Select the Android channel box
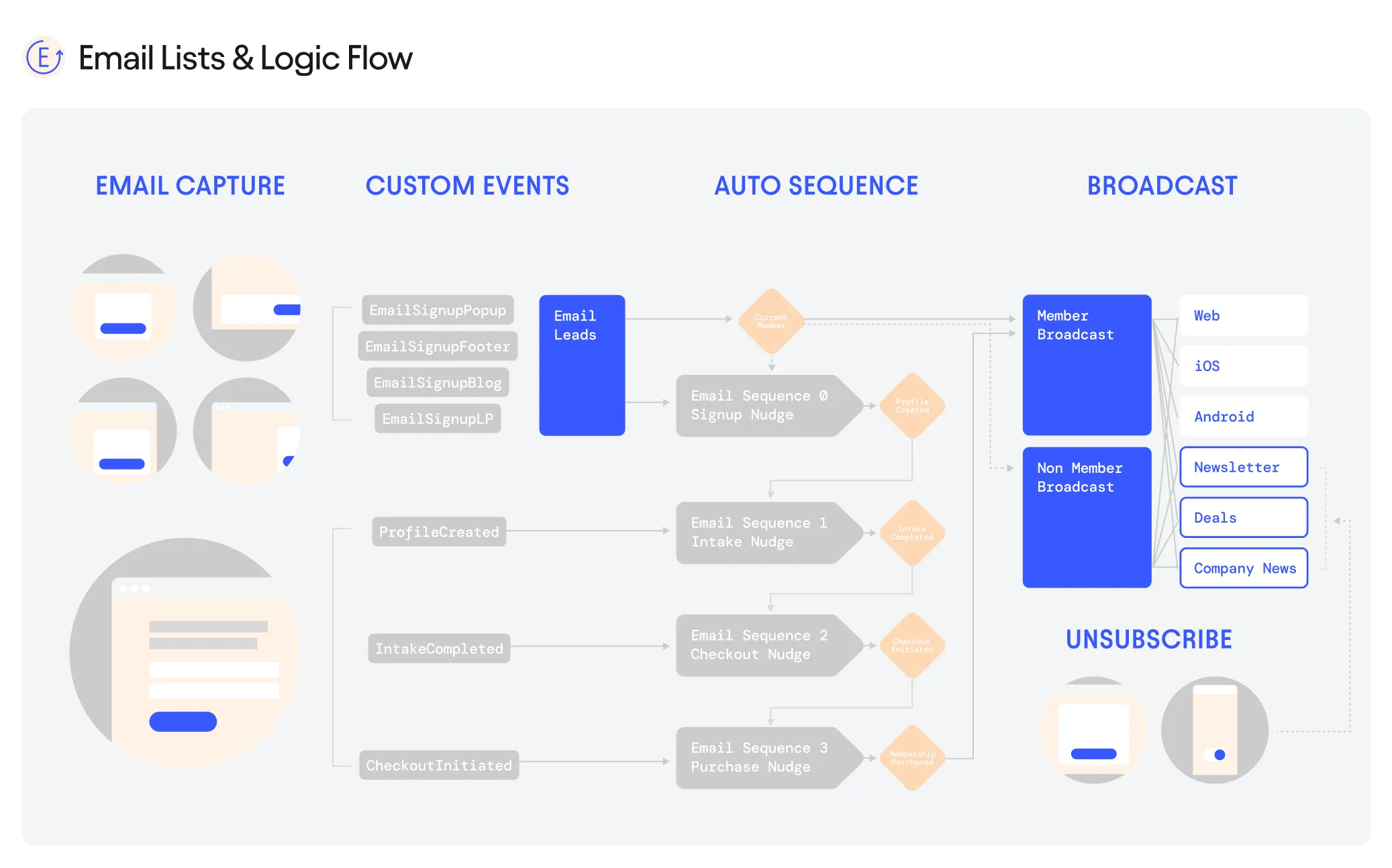 click(x=1244, y=417)
